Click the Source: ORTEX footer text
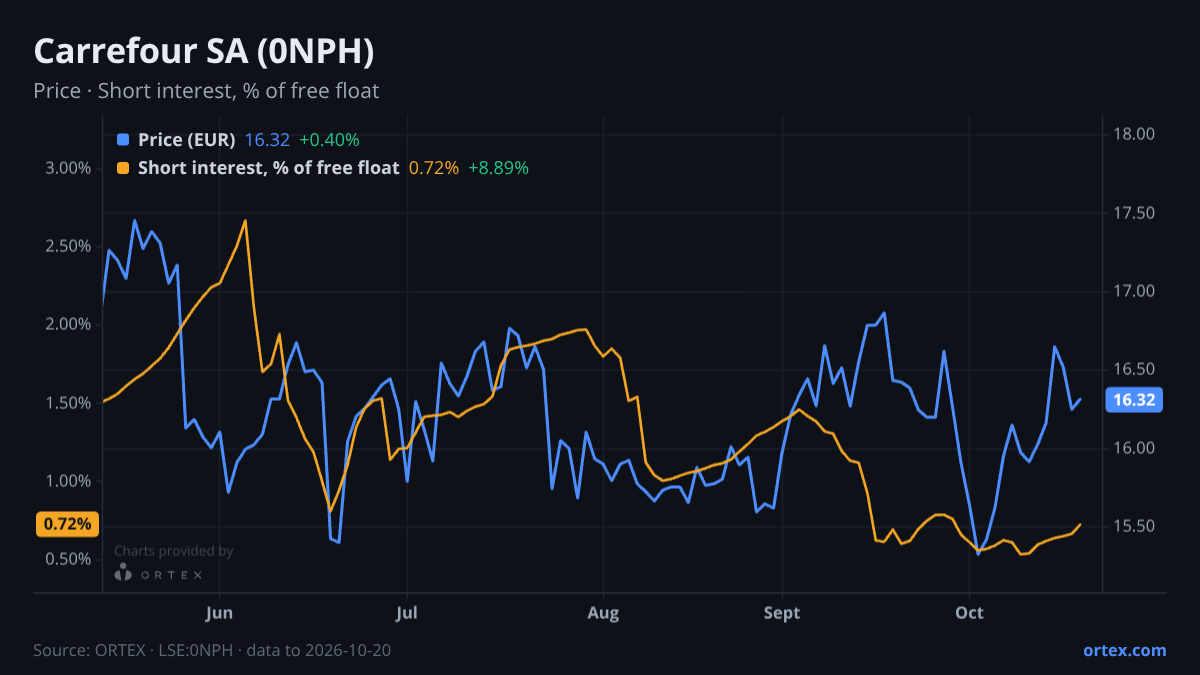The height and width of the screenshot is (675, 1200). click(x=212, y=650)
